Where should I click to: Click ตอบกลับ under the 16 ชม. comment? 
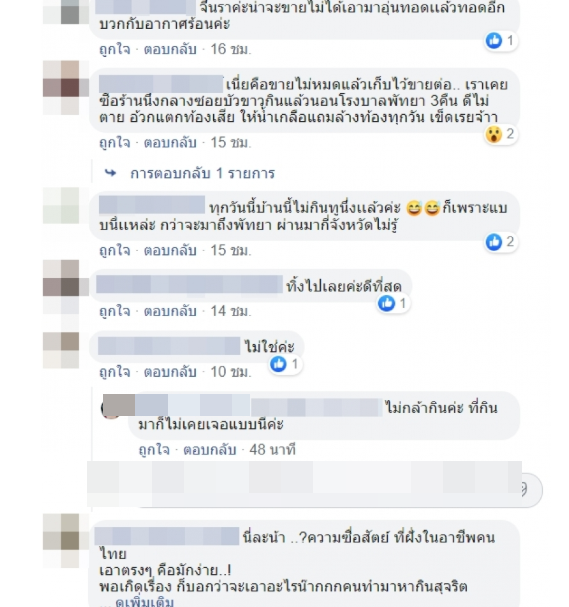(170, 50)
